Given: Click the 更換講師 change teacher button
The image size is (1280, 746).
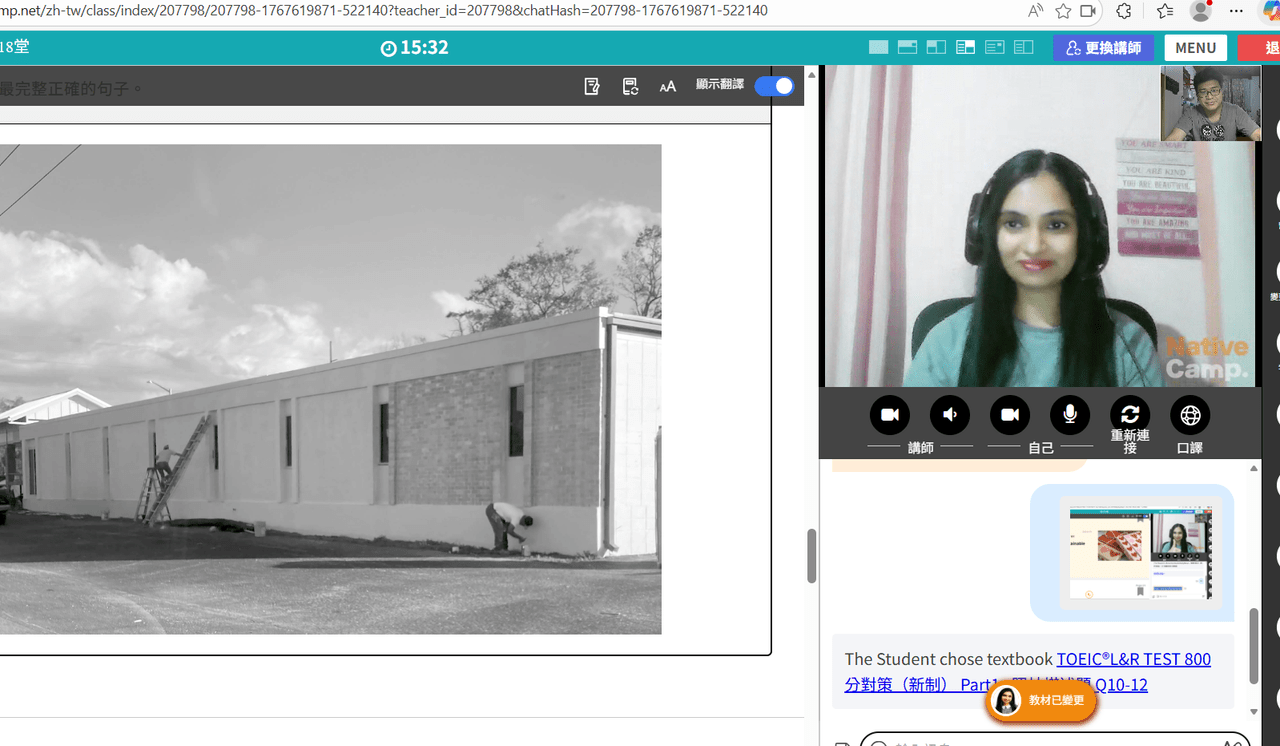Looking at the screenshot, I should click(x=1103, y=48).
